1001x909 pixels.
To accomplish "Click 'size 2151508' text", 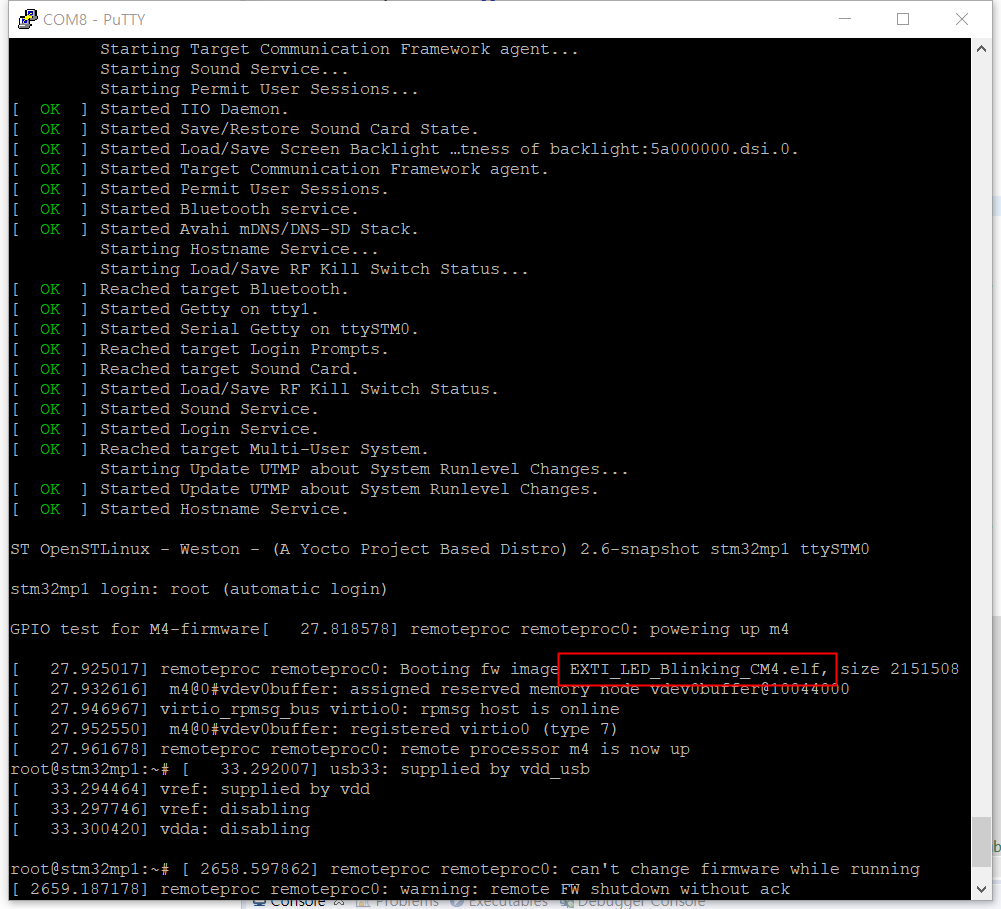I will click(899, 669).
